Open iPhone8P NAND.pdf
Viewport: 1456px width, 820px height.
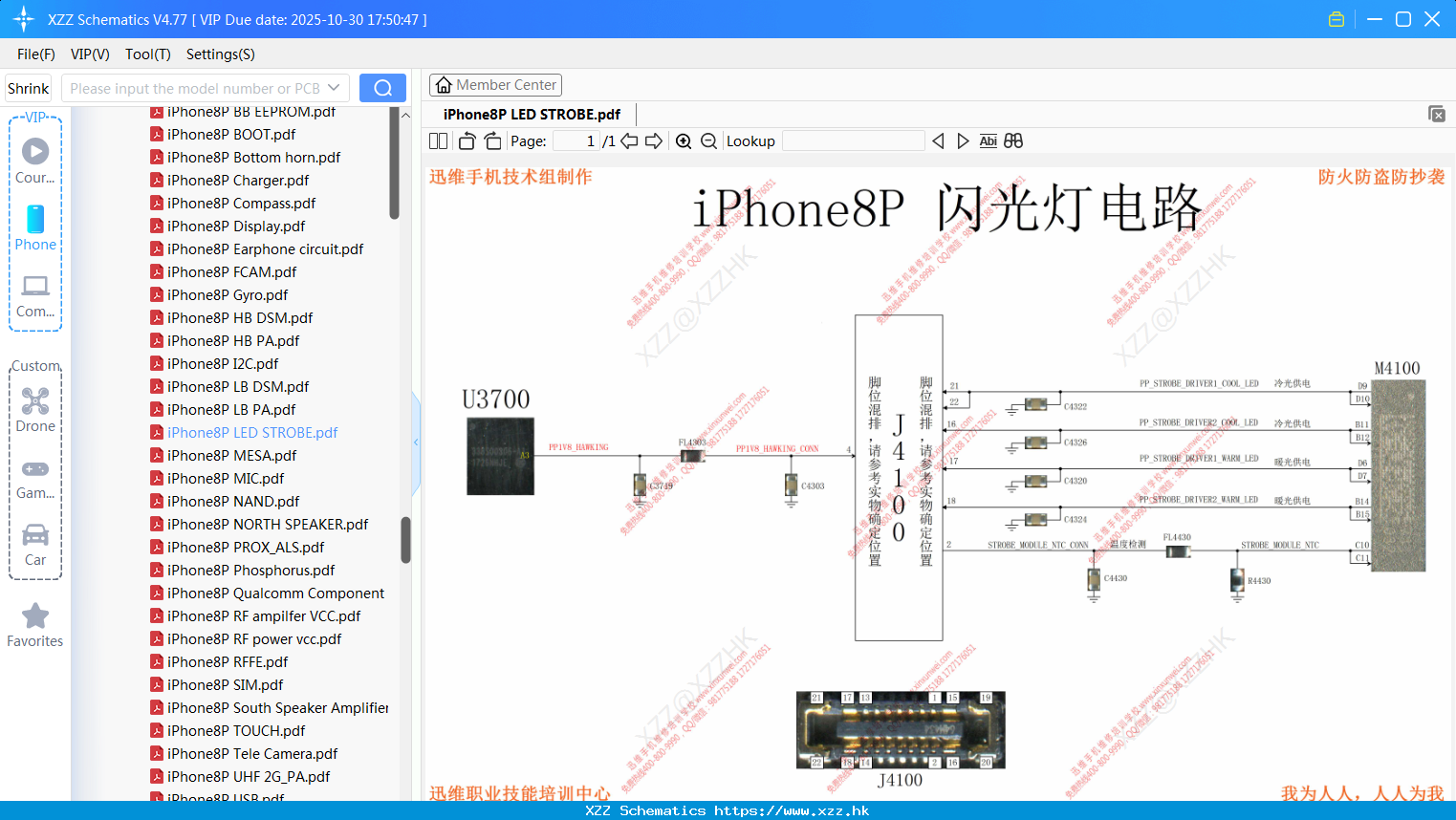[x=233, y=502]
